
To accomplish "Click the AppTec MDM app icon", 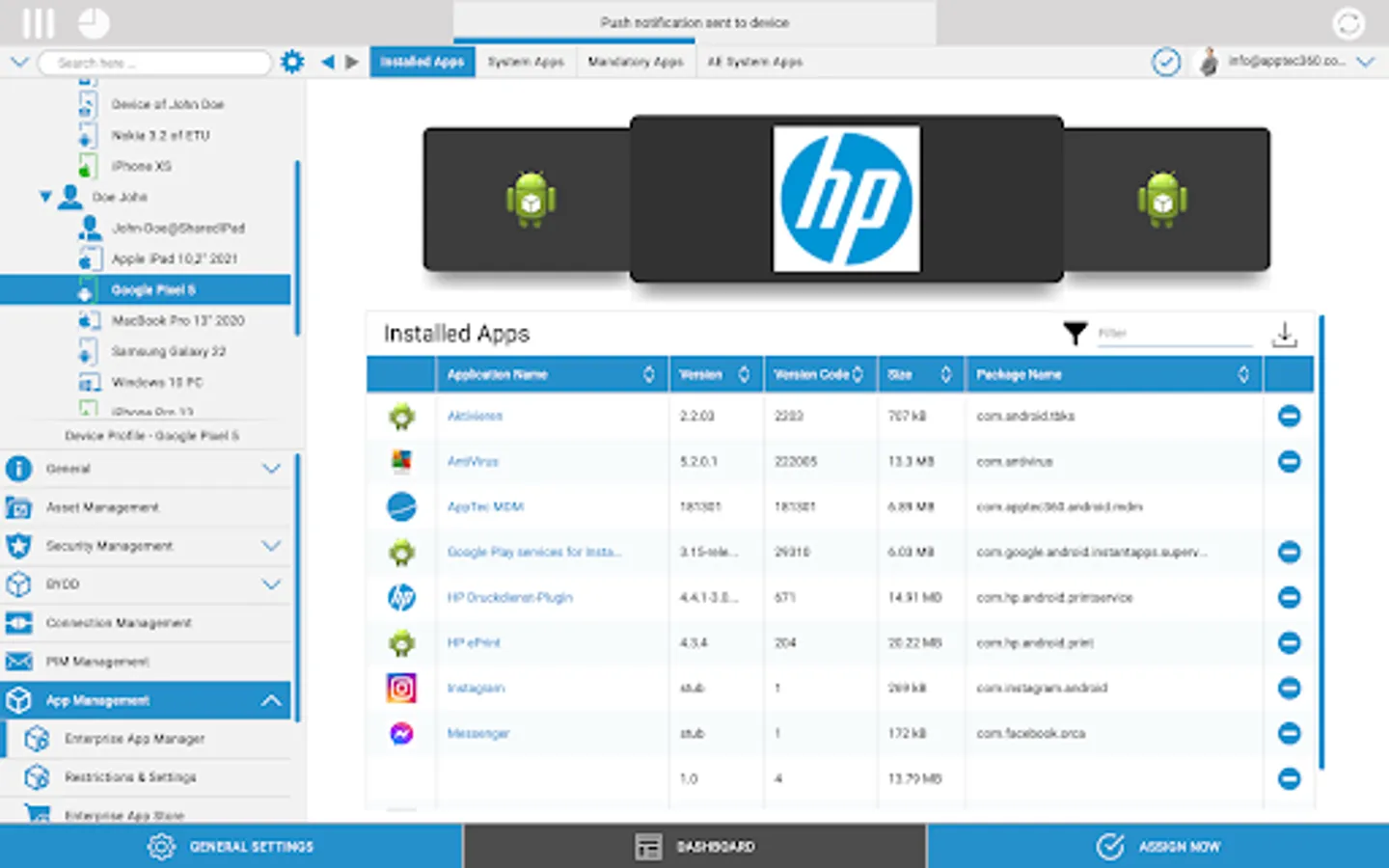I will coord(401,506).
